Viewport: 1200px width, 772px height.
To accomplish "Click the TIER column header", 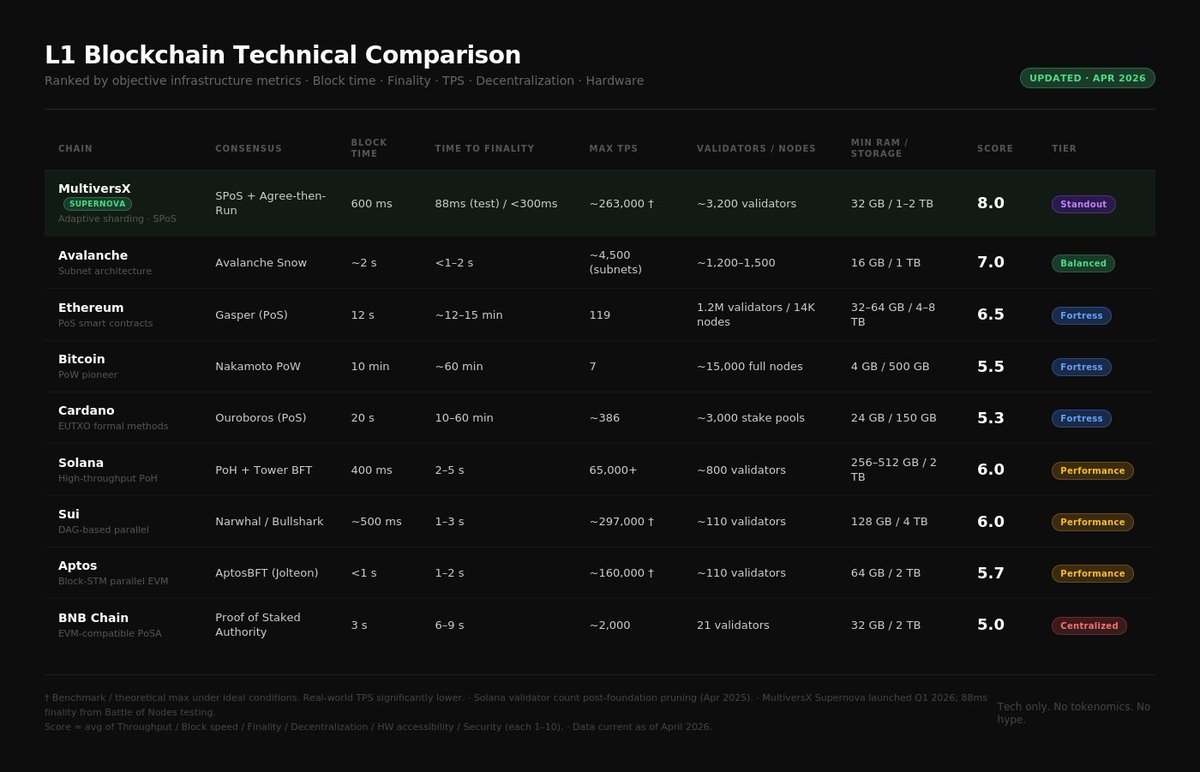I will (1064, 149).
